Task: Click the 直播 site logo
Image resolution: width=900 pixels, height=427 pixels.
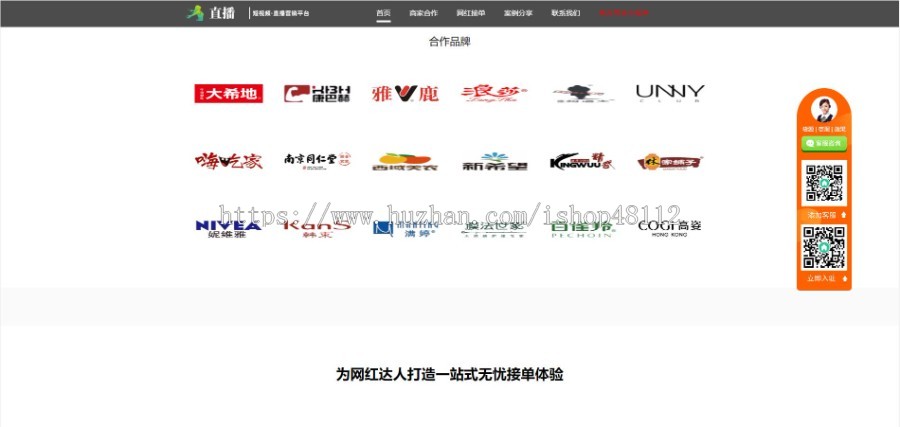Action: 211,13
